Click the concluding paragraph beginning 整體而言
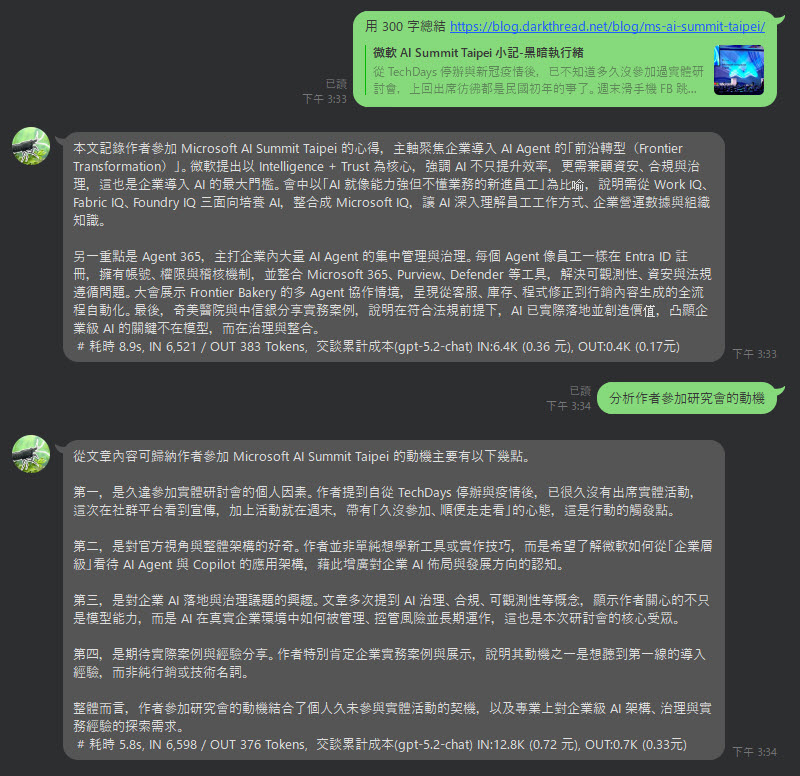Screen dimensions: 800x776 pos(392,717)
